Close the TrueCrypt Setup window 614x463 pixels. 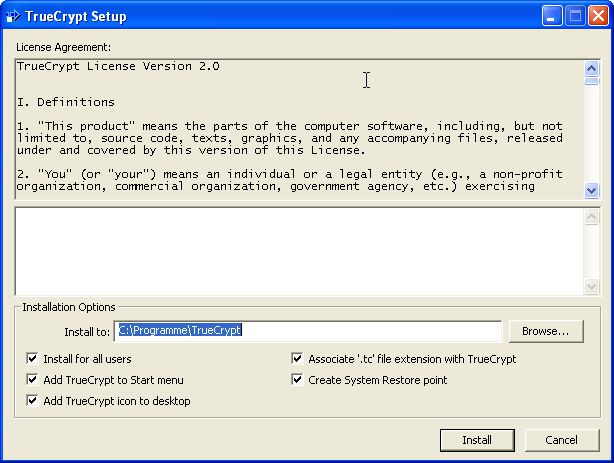(x=598, y=16)
